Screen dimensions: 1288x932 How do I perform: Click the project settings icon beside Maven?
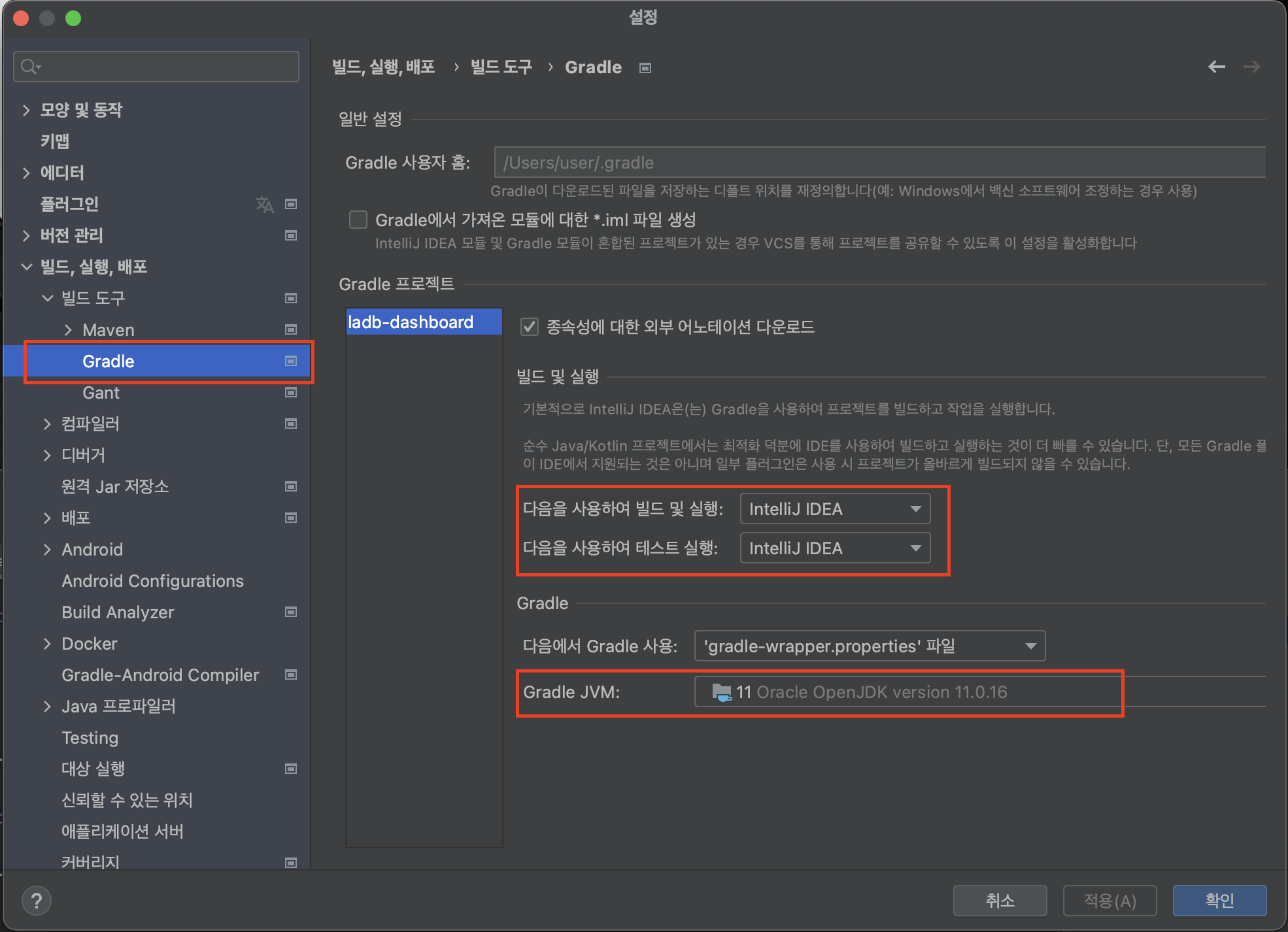[291, 329]
